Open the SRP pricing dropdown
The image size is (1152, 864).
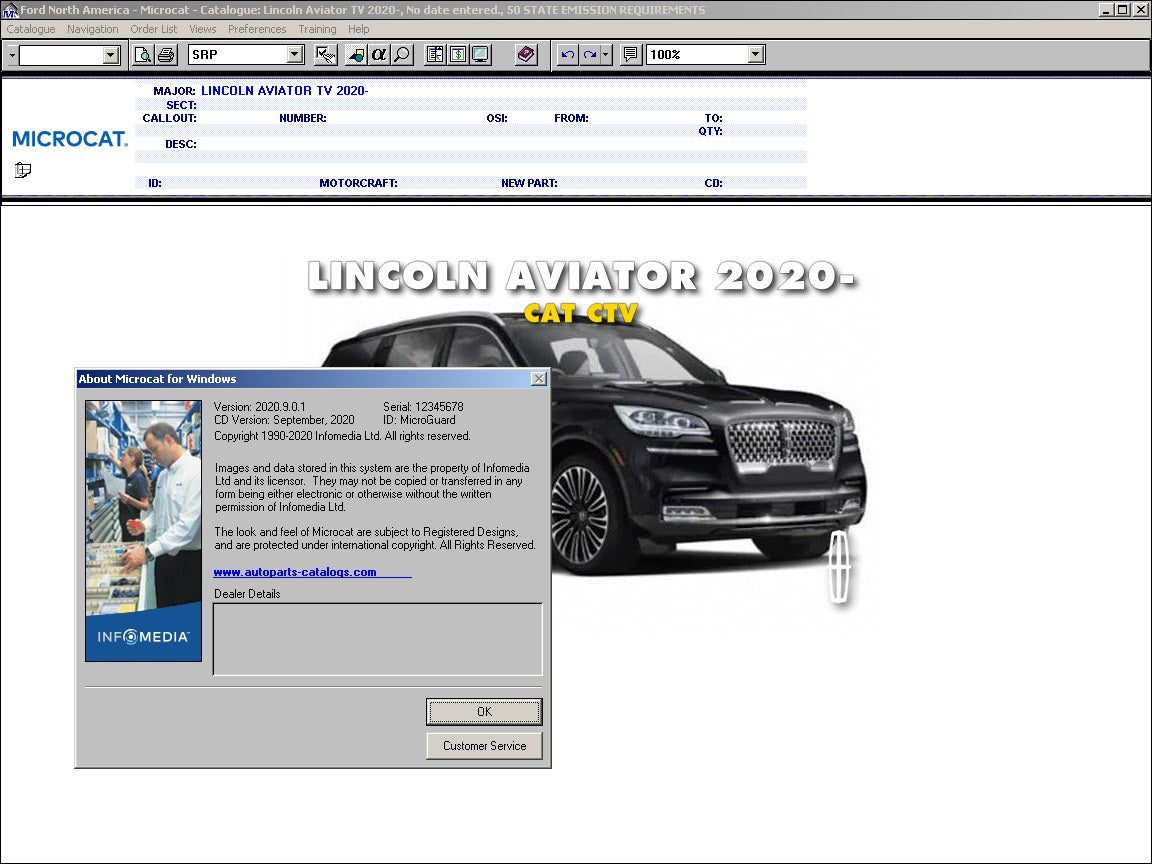[x=293, y=54]
